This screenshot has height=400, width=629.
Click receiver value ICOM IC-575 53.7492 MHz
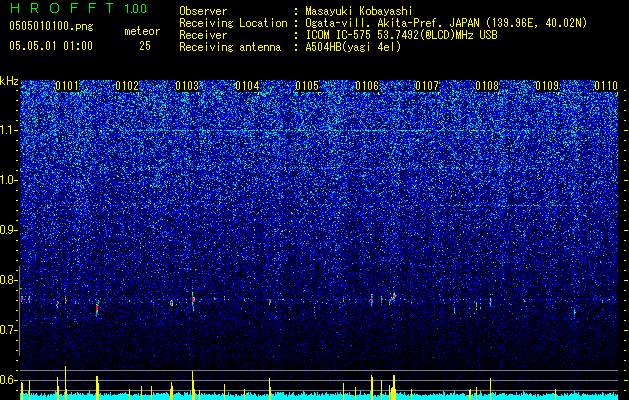[402, 35]
